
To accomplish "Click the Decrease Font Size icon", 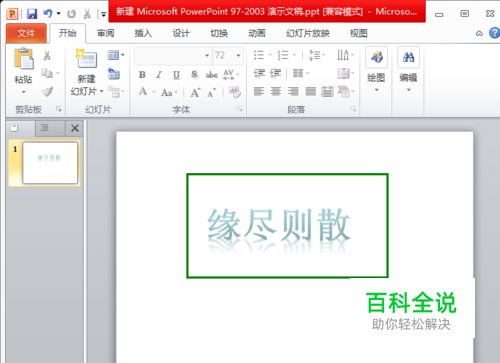I will pyautogui.click(x=211, y=93).
